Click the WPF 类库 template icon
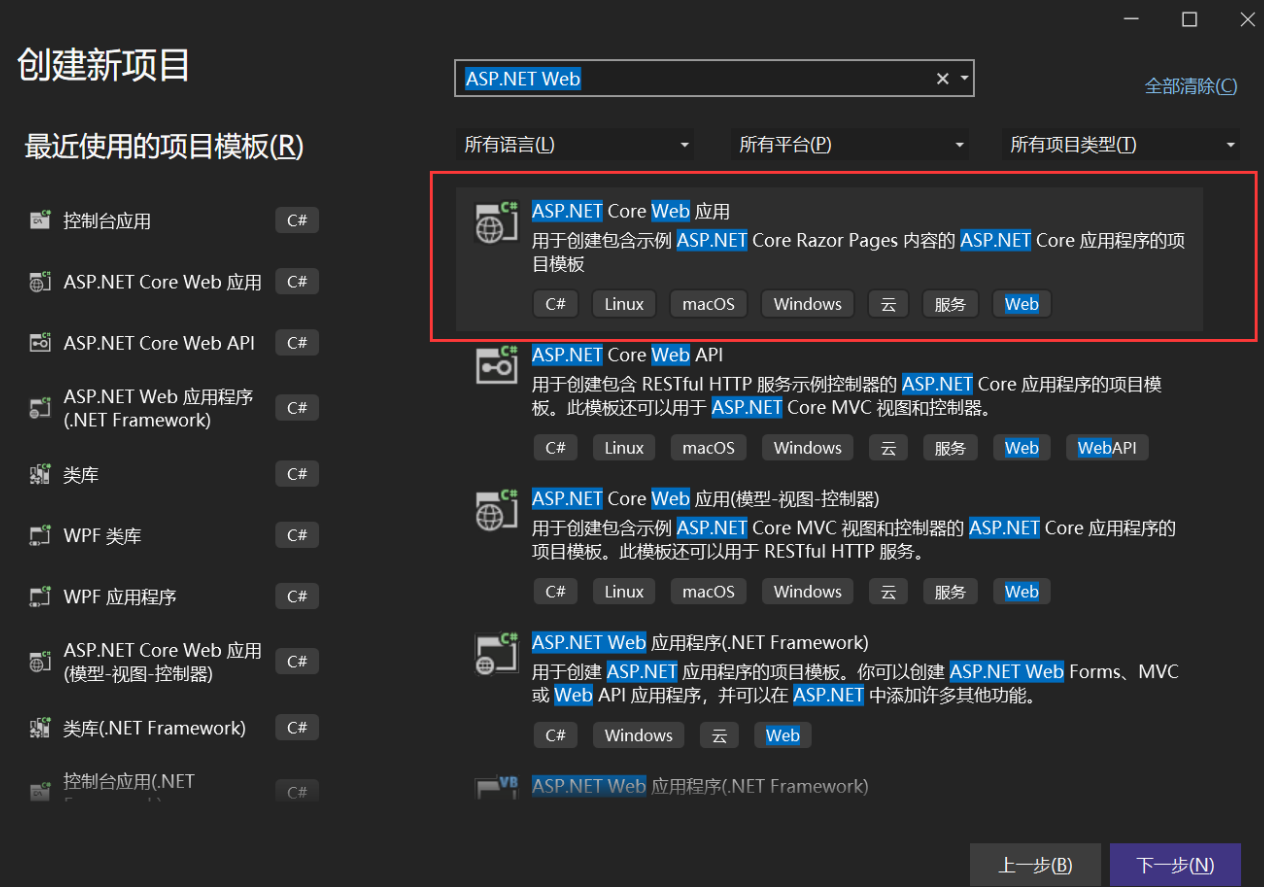Viewport: 1264px width, 887px height. 40,535
